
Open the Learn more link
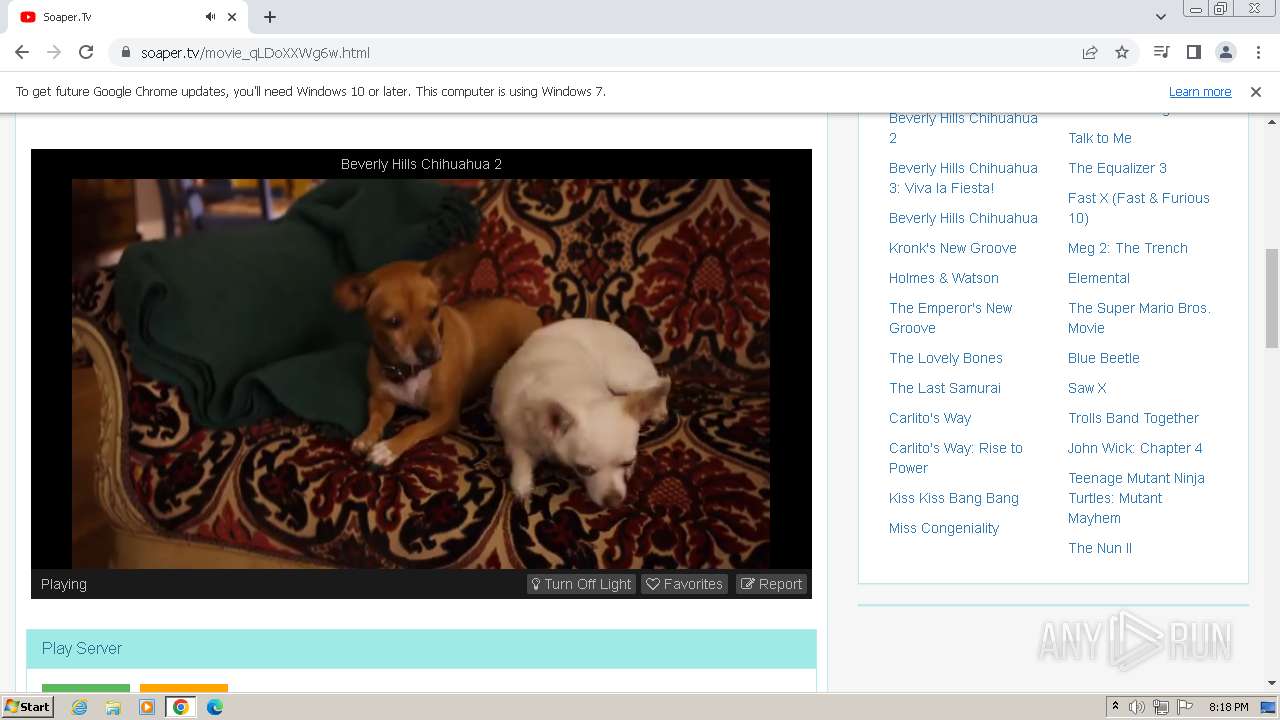tap(1200, 92)
